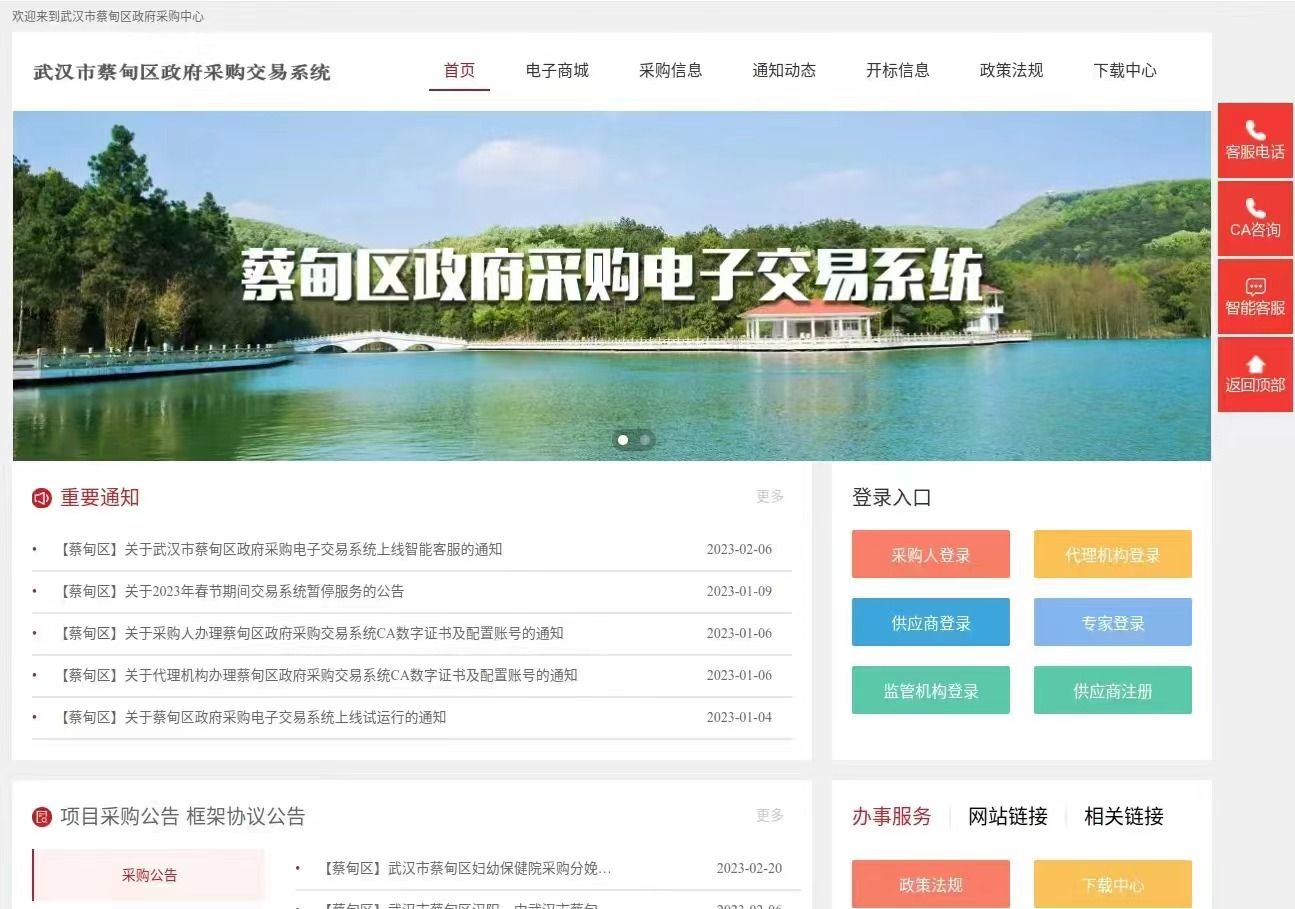Open the CA咨询 phone icon

(x=1255, y=208)
